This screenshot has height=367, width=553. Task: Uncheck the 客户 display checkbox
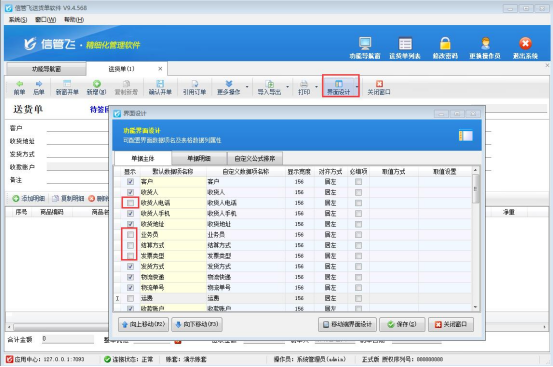(x=130, y=182)
